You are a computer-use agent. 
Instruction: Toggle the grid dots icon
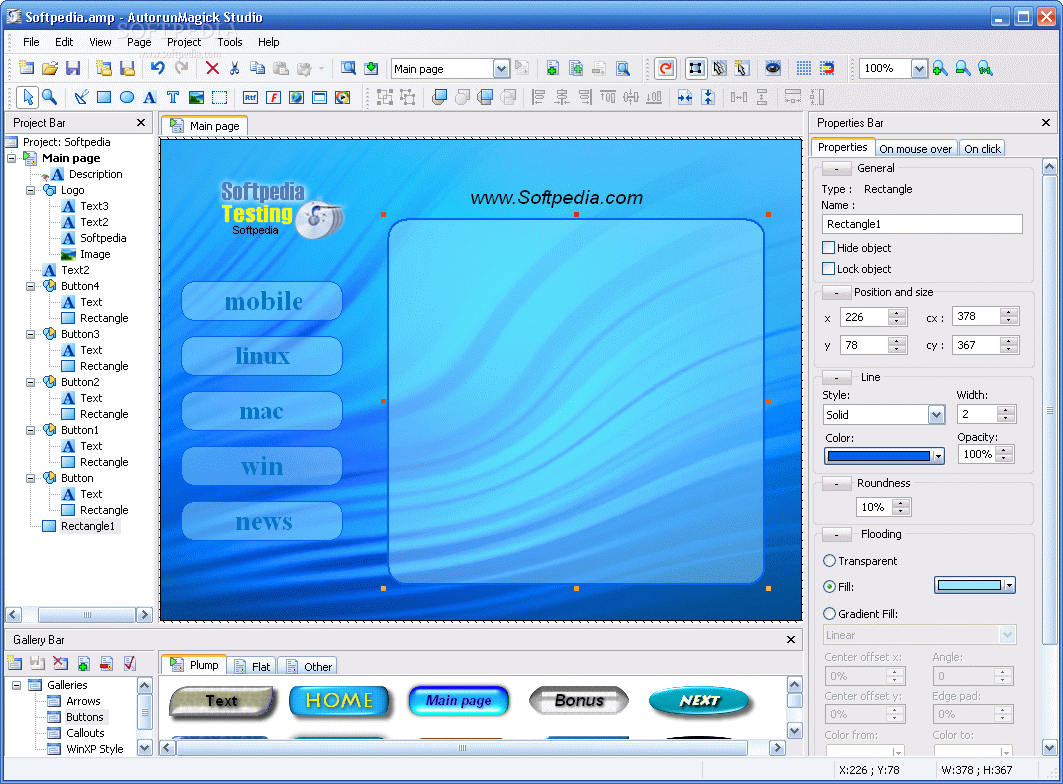pyautogui.click(x=804, y=68)
